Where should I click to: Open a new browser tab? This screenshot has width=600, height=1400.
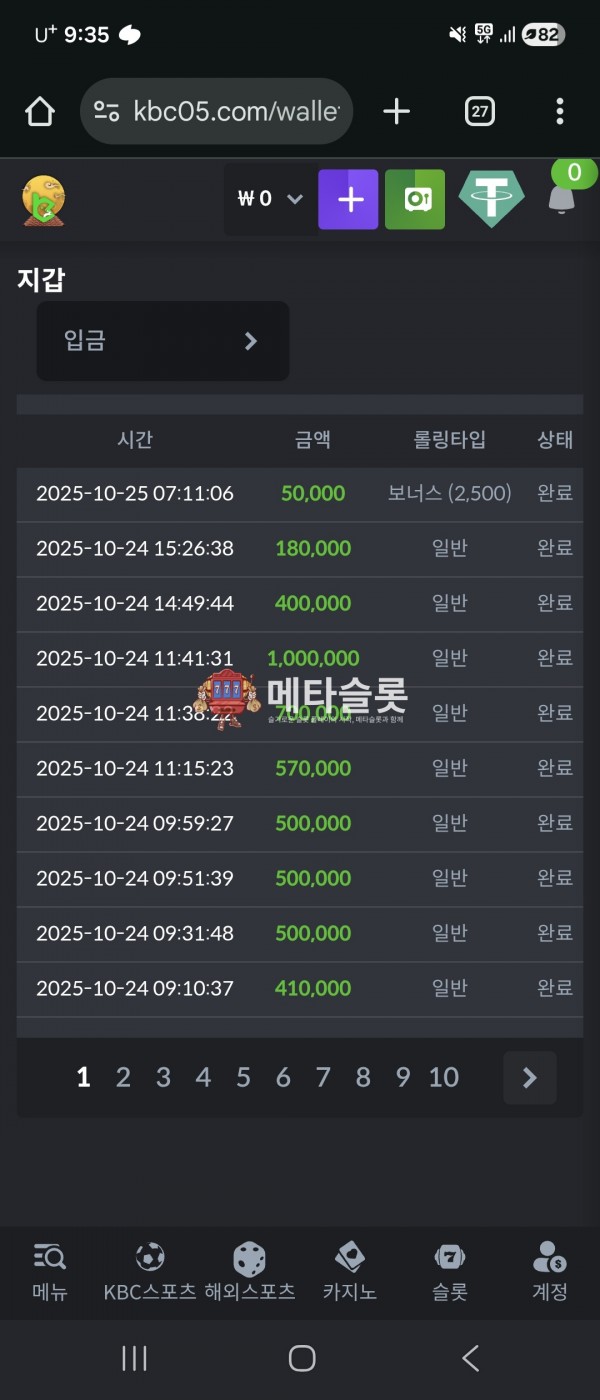pos(396,112)
